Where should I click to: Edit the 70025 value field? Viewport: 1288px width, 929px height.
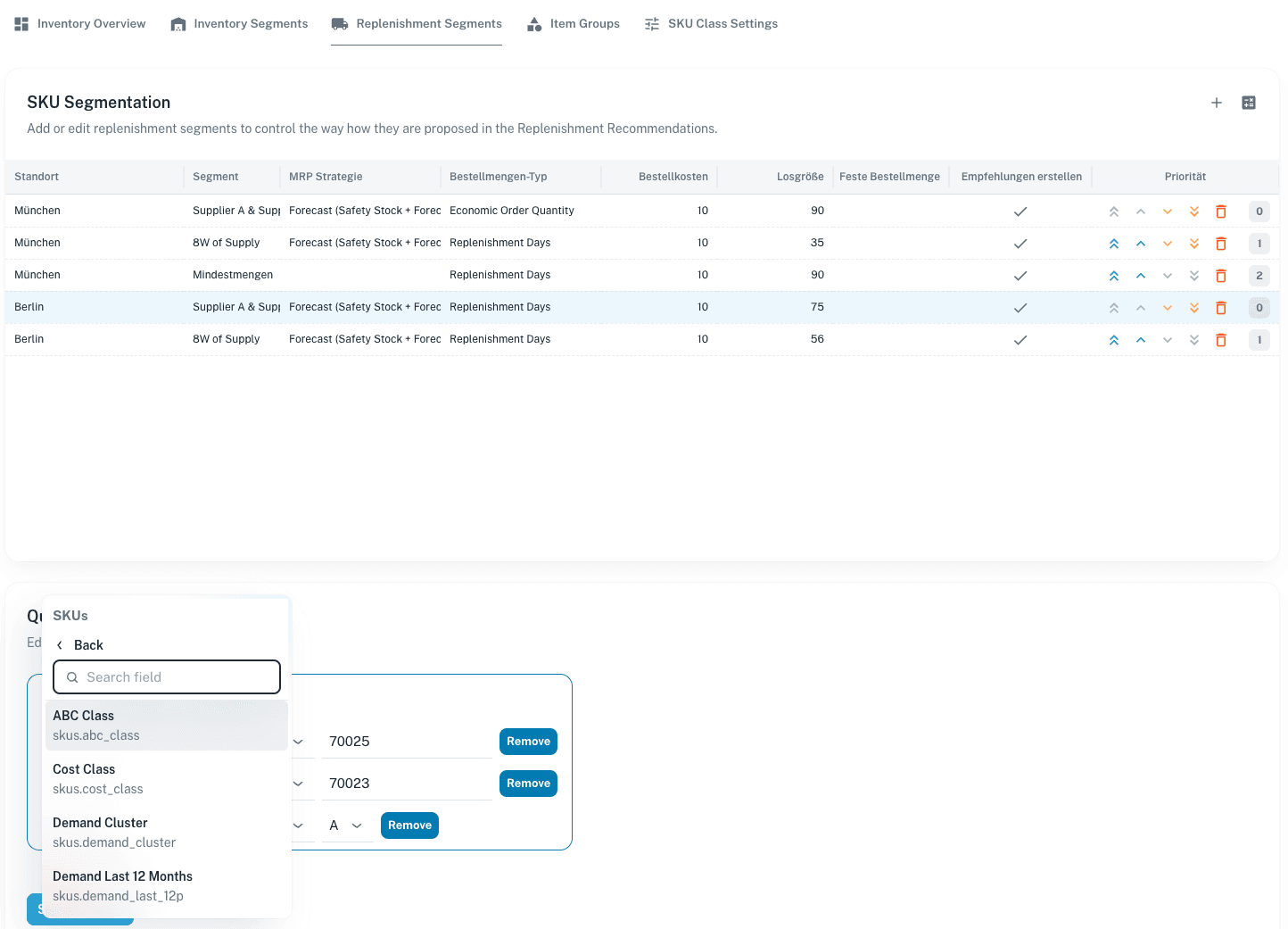tap(407, 742)
